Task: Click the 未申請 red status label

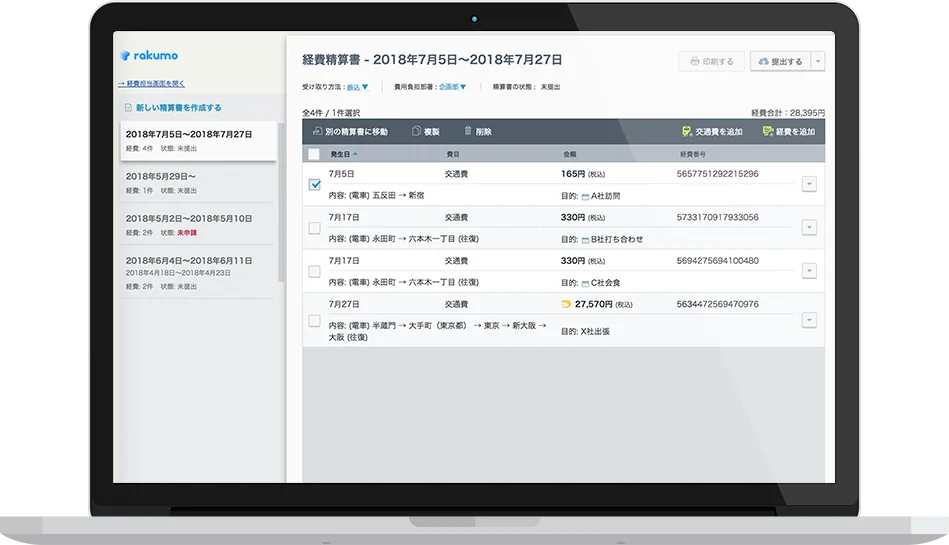Action: point(187,233)
